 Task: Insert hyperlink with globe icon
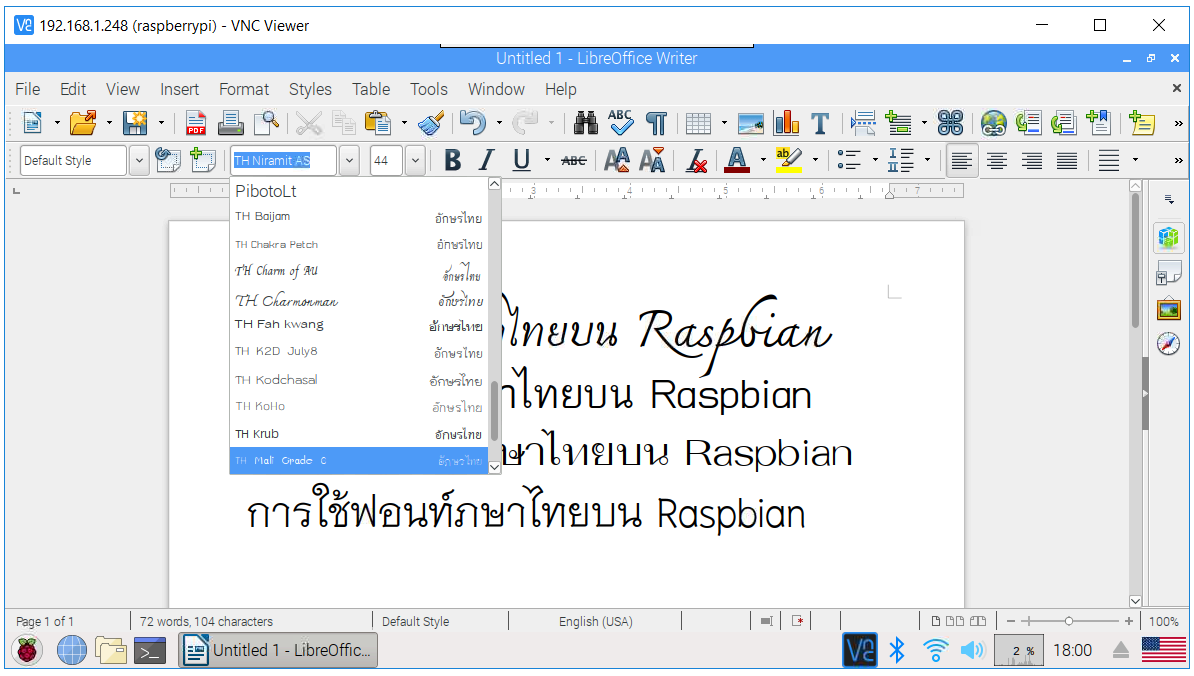coord(994,123)
